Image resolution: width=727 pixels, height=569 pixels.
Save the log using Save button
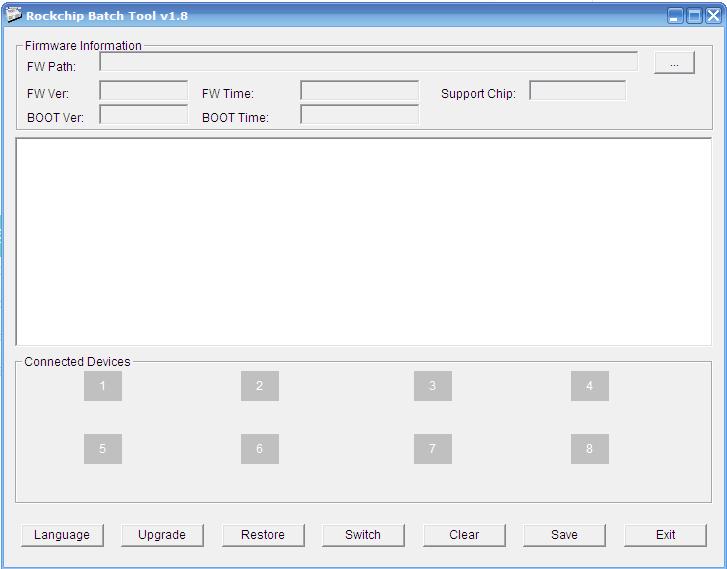coord(564,535)
